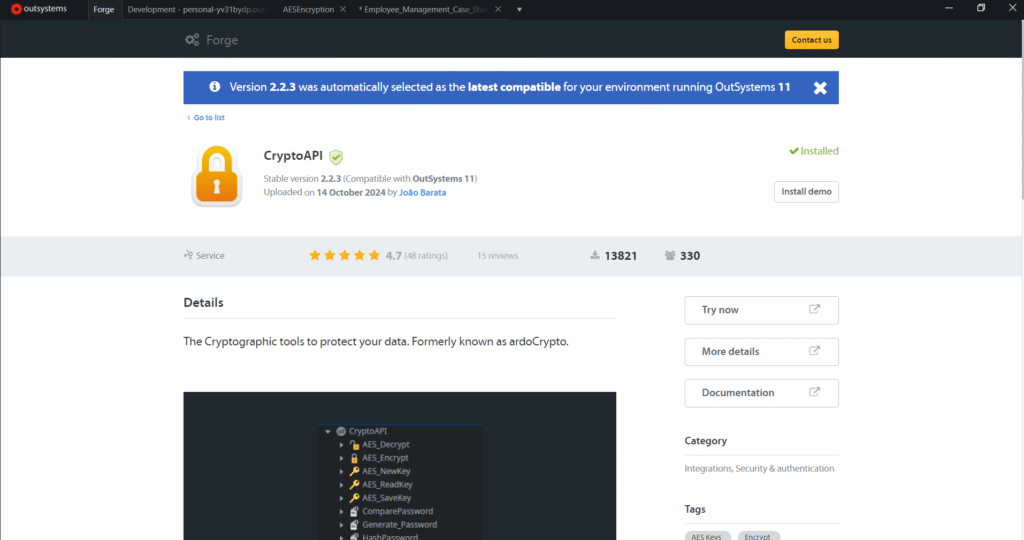Click the downloads icon next to 13821

[x=595, y=255]
